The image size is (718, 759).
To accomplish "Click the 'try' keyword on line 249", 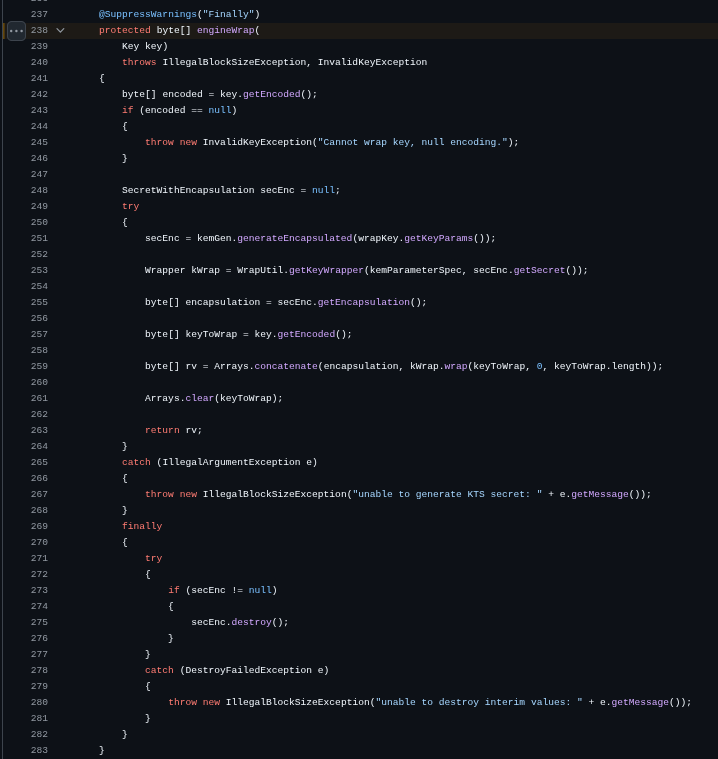I will [130, 206].
